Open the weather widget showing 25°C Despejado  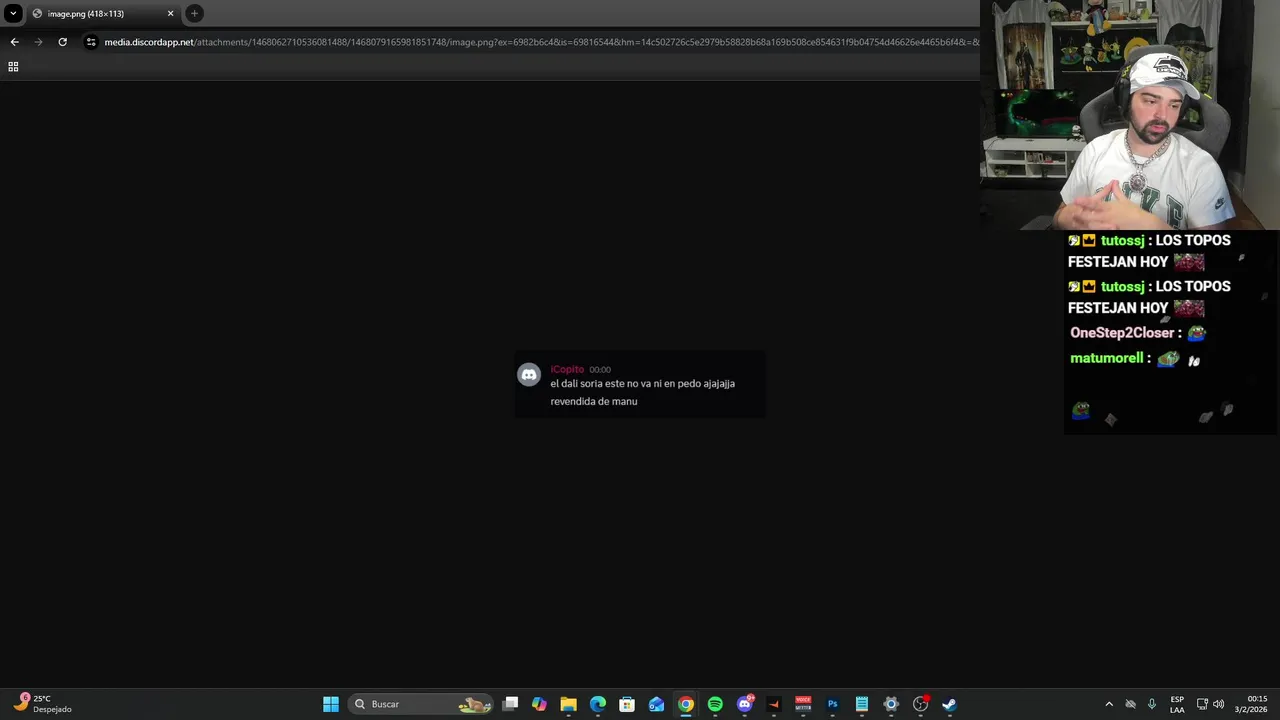tap(42, 704)
